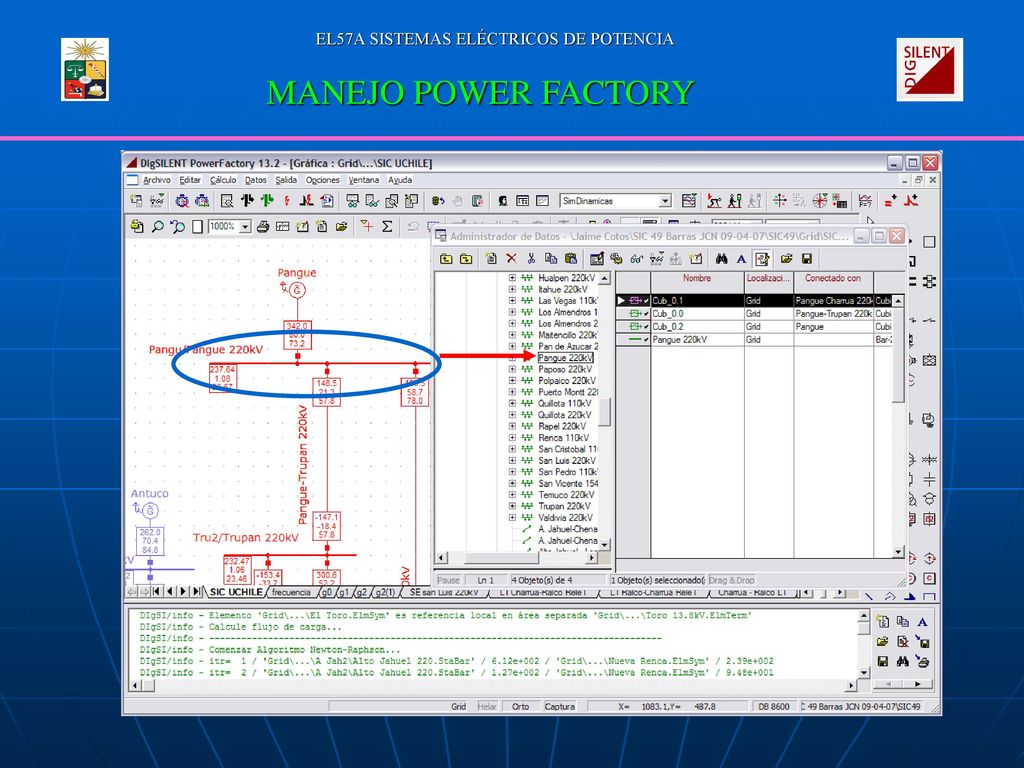Viewport: 1024px width, 768px height.
Task: Click the cut scissors icon in Administrador de Datos
Action: coord(531,259)
